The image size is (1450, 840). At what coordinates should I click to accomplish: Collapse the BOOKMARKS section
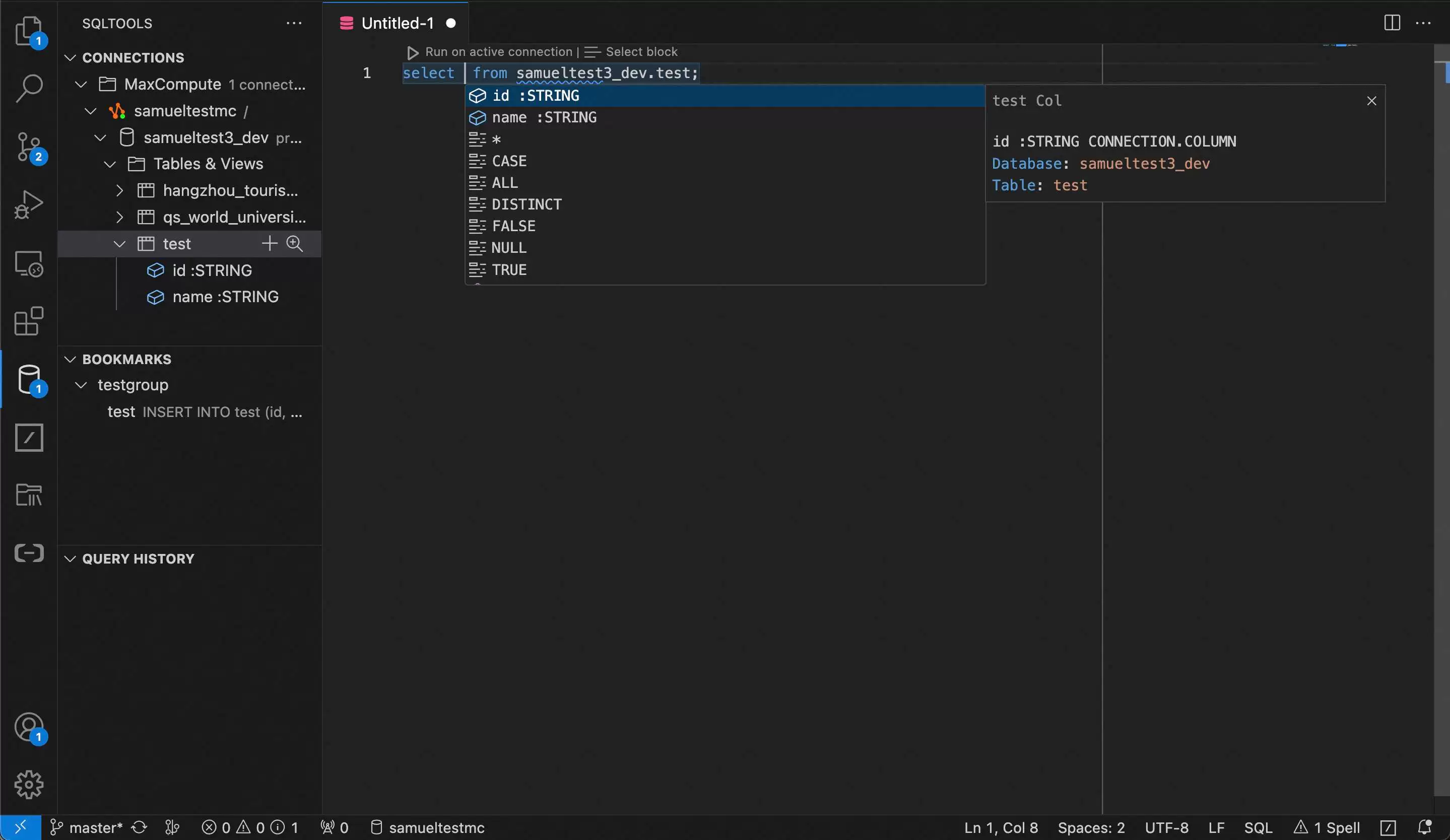70,360
